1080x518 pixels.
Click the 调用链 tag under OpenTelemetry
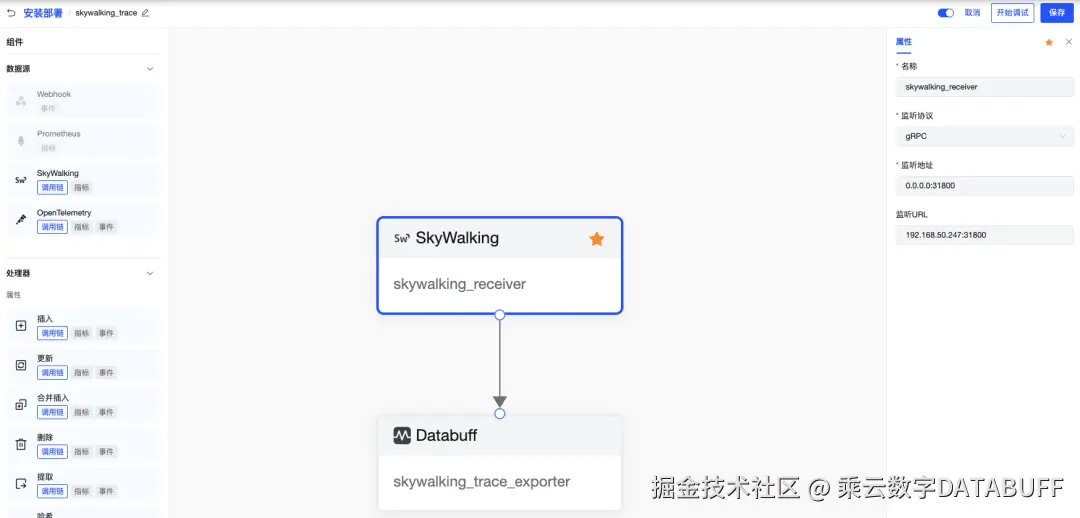click(52, 227)
